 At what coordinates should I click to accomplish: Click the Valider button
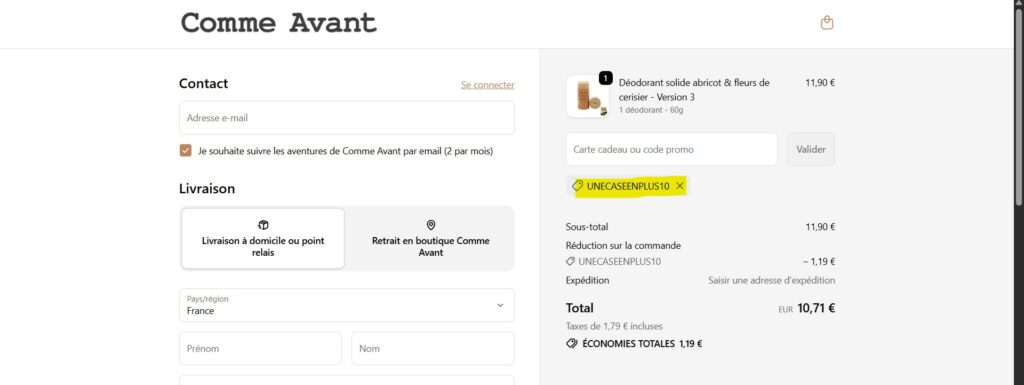click(811, 149)
